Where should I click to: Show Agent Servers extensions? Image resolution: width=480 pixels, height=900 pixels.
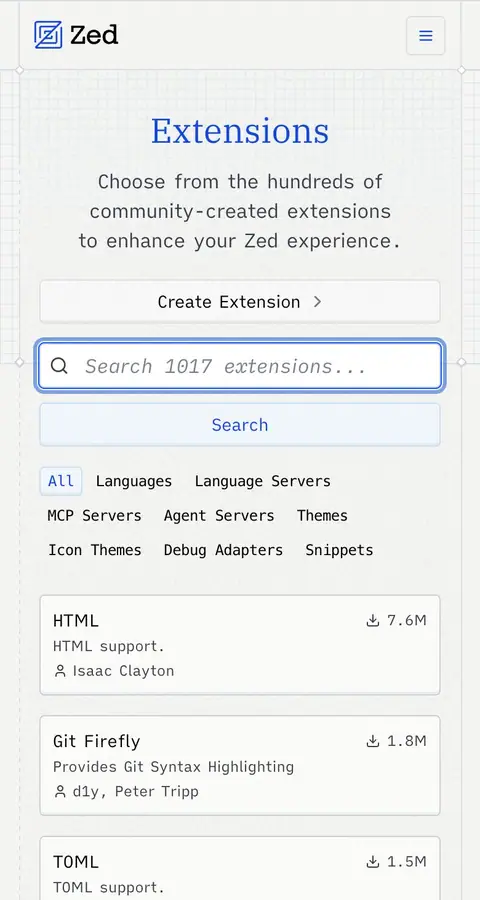click(219, 515)
